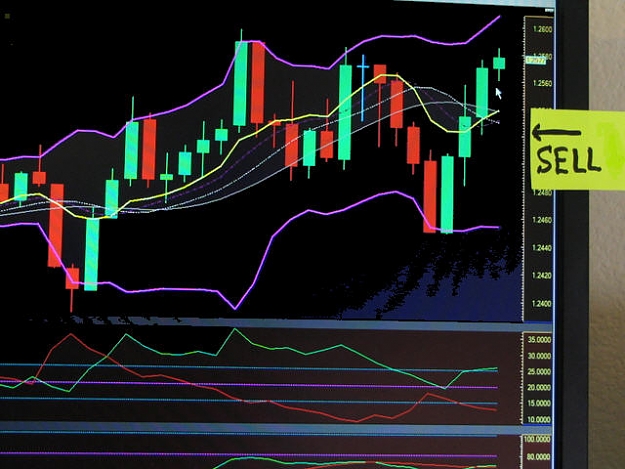Click the 1.2400 price axis label
The image size is (625, 469).
(542, 304)
